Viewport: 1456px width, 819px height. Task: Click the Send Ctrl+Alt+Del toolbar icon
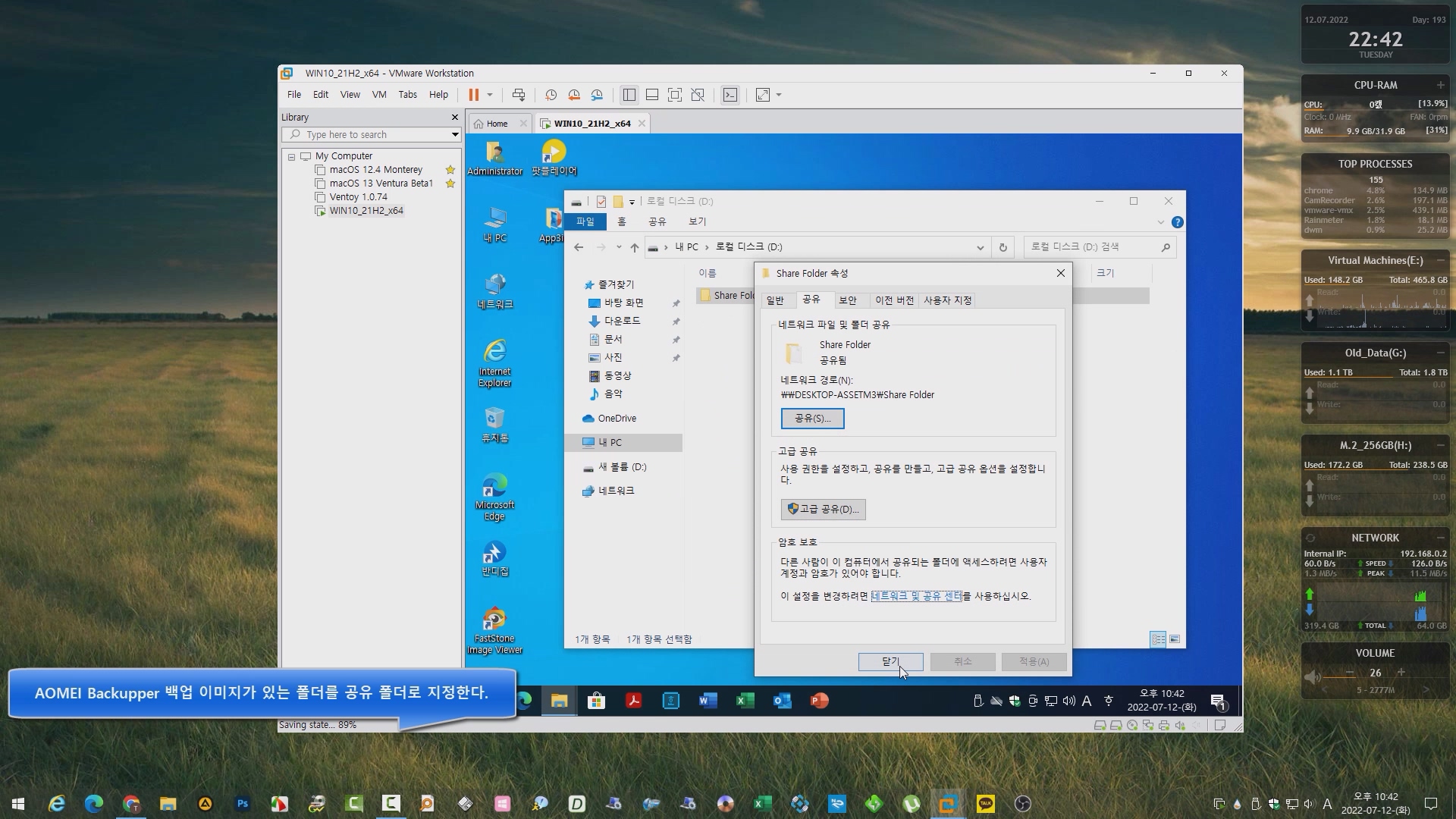519,95
